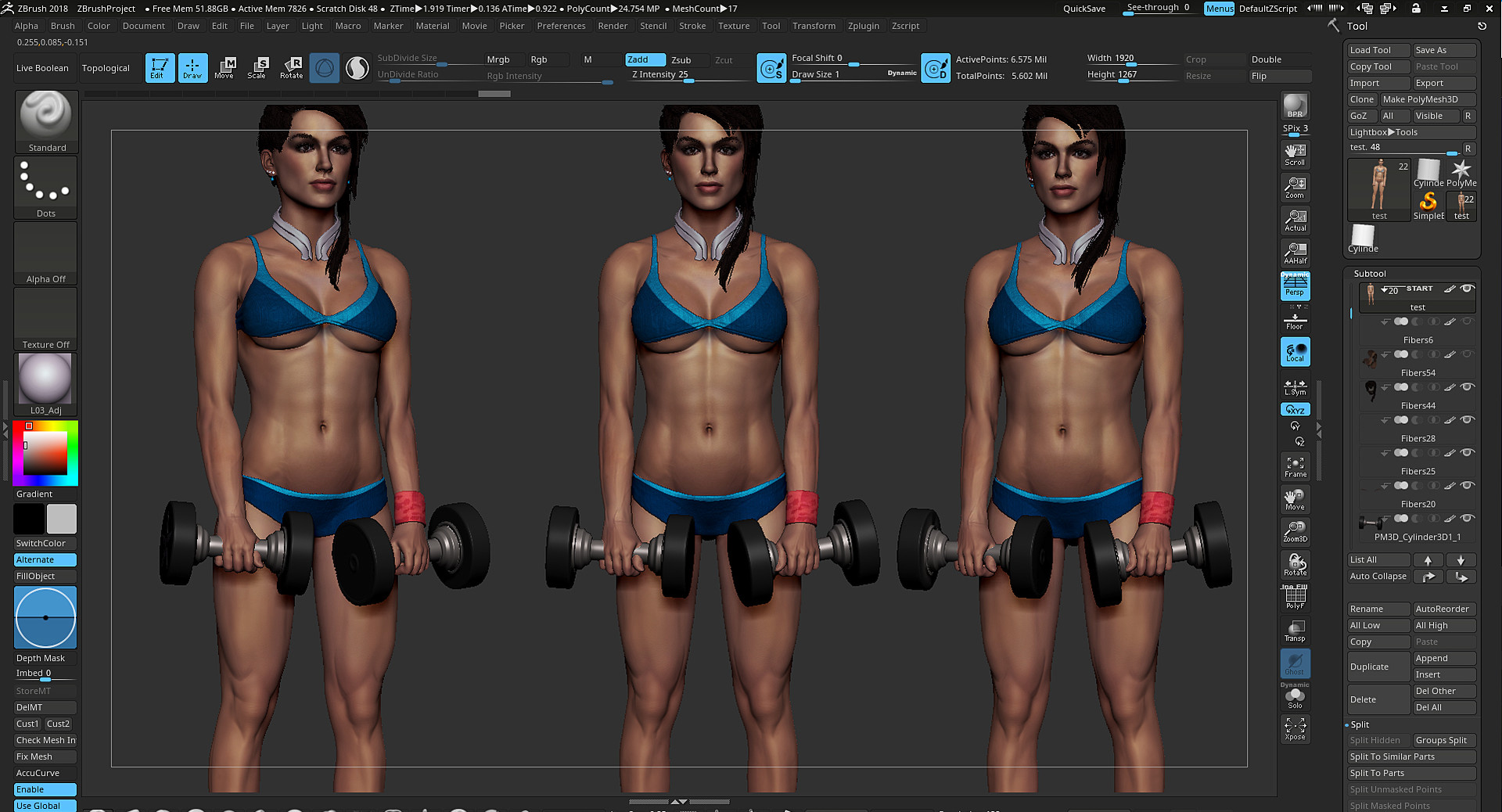Switch to Rotate transform tool in top shelf
Image resolution: width=1502 pixels, height=812 pixels.
291,68
